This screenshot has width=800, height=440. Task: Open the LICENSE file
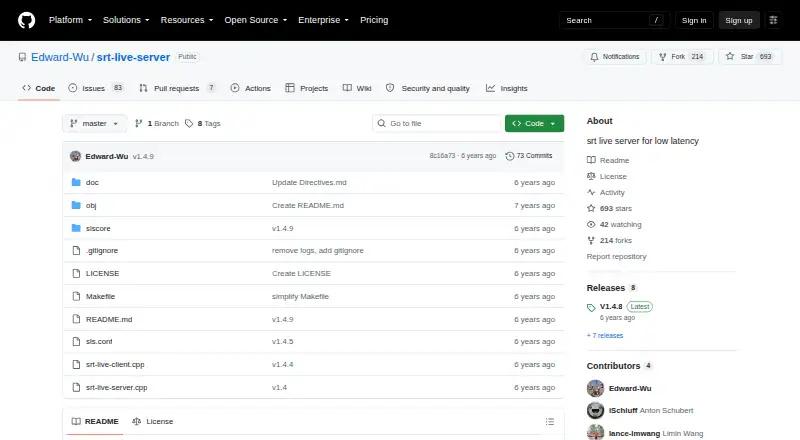[103, 274]
